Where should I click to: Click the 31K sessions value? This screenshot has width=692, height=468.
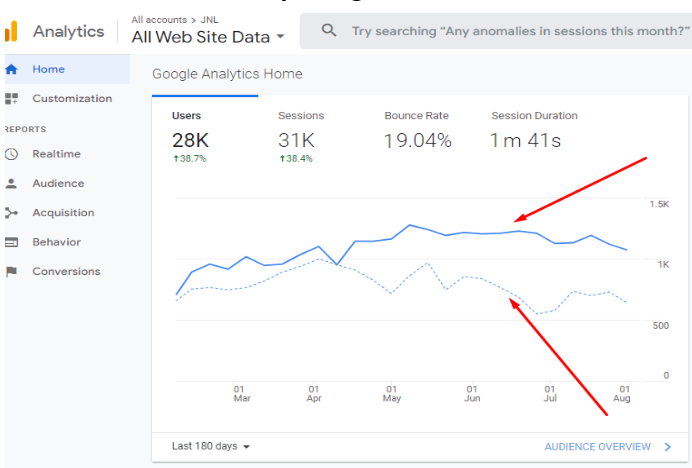point(296,140)
